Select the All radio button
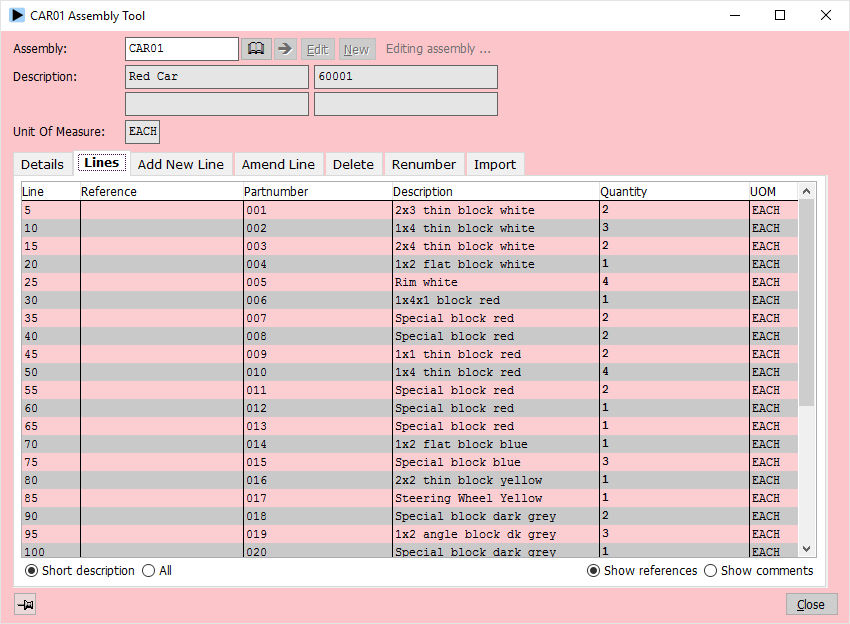 [148, 570]
